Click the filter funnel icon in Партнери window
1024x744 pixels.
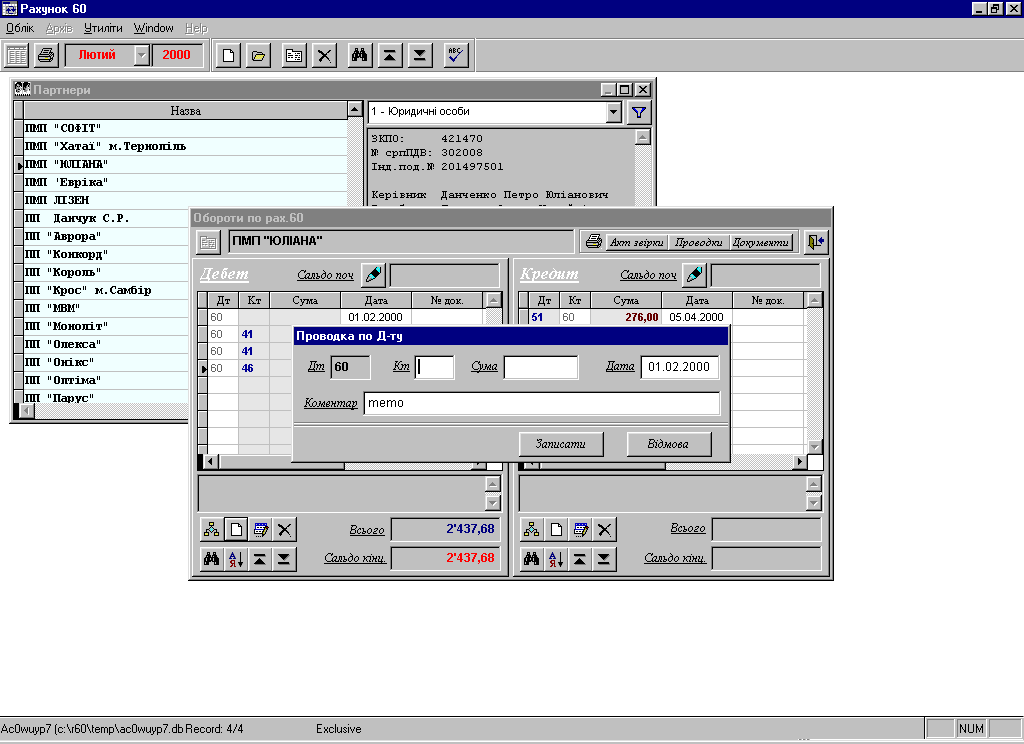(x=639, y=112)
